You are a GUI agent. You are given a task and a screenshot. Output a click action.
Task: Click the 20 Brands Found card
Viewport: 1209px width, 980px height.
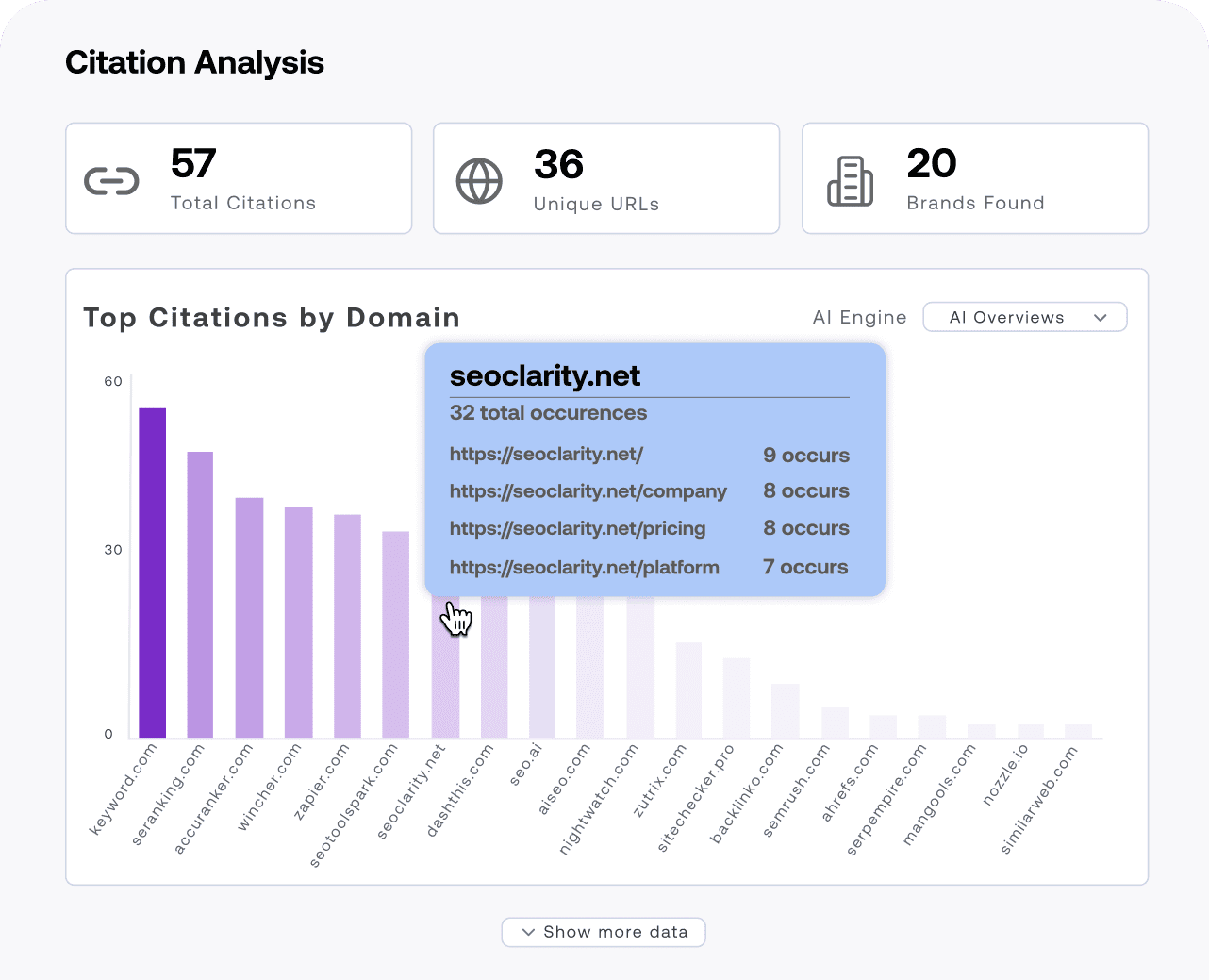[x=975, y=178]
